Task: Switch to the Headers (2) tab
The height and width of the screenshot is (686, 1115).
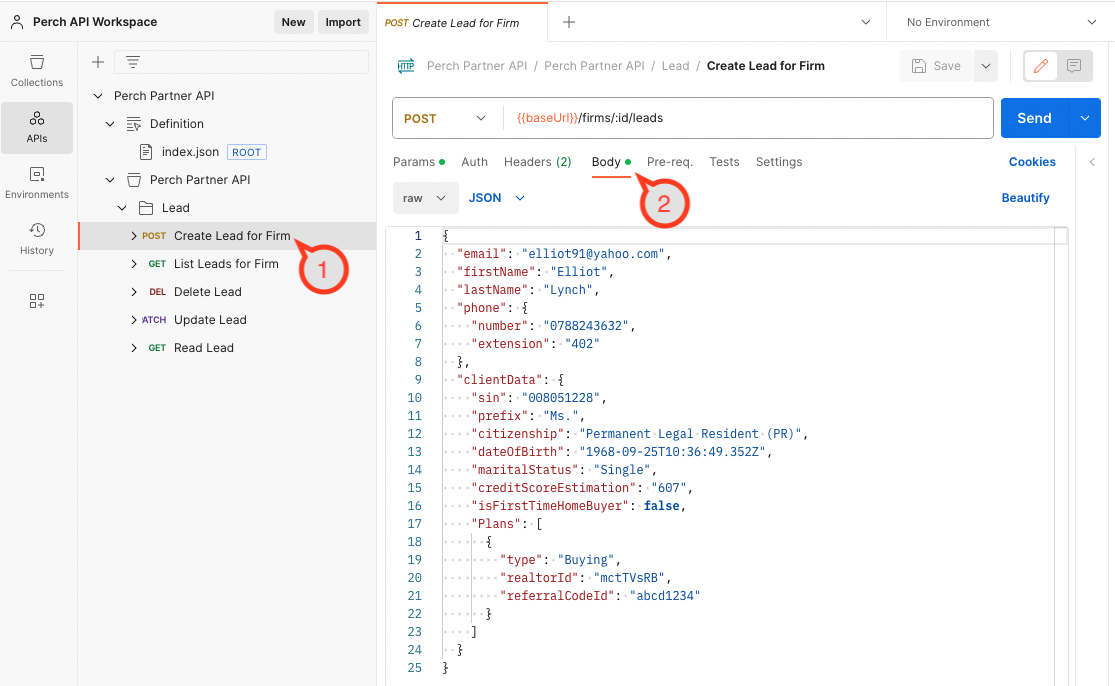Action: 538,162
